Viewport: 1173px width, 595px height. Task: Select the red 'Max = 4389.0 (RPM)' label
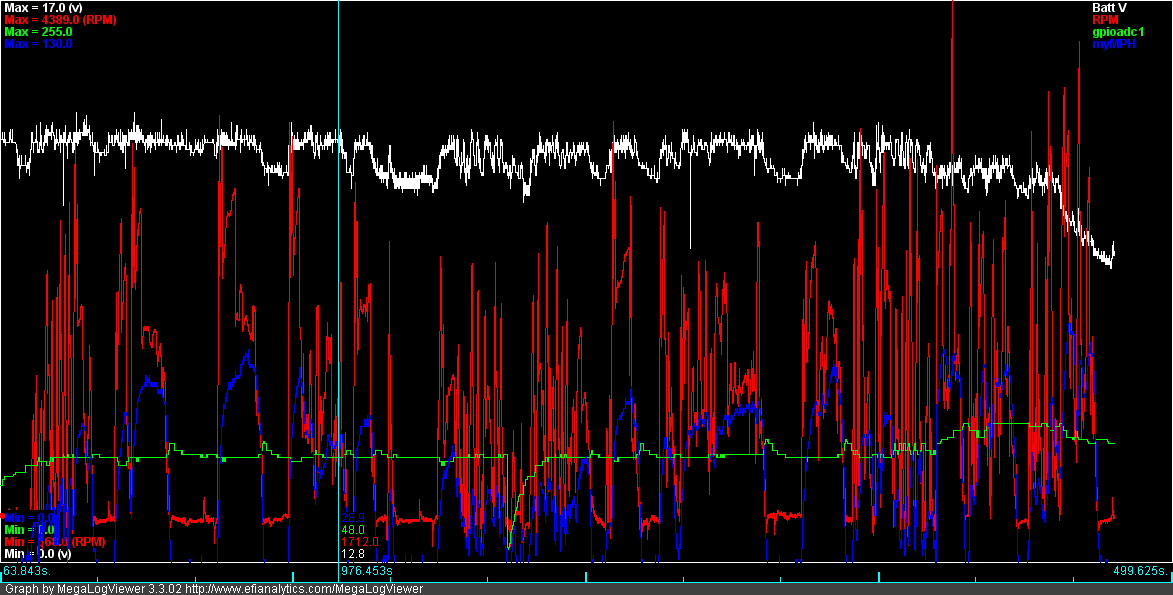click(x=61, y=19)
